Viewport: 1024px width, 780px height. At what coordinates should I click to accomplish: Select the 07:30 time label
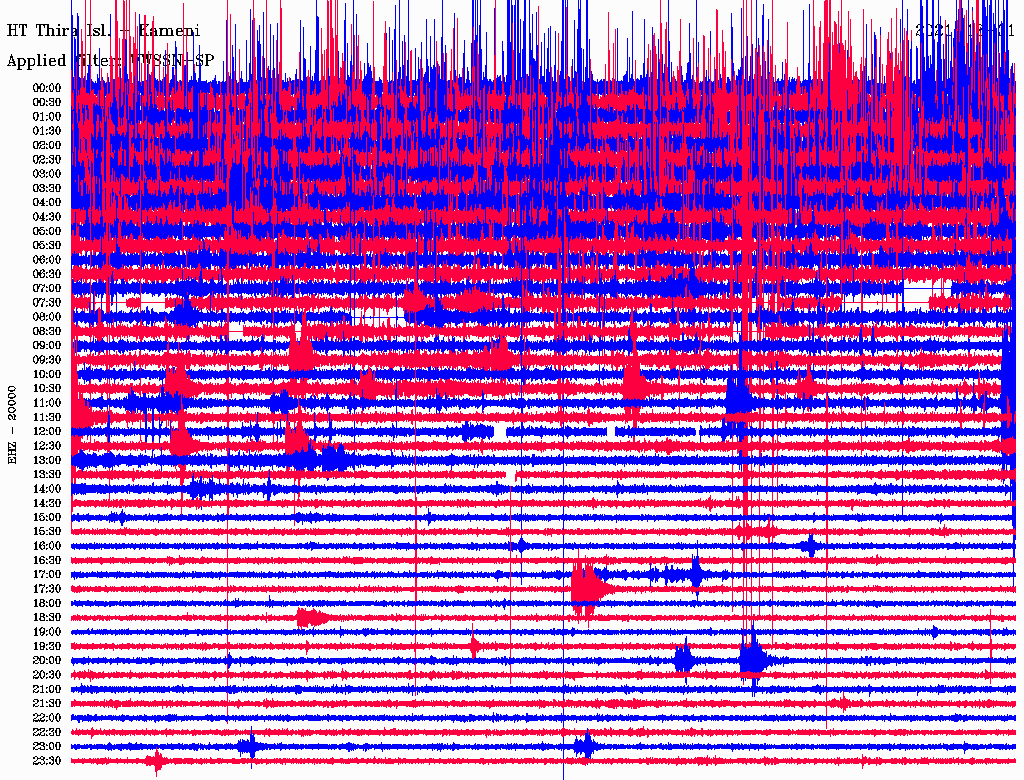pyautogui.click(x=47, y=303)
